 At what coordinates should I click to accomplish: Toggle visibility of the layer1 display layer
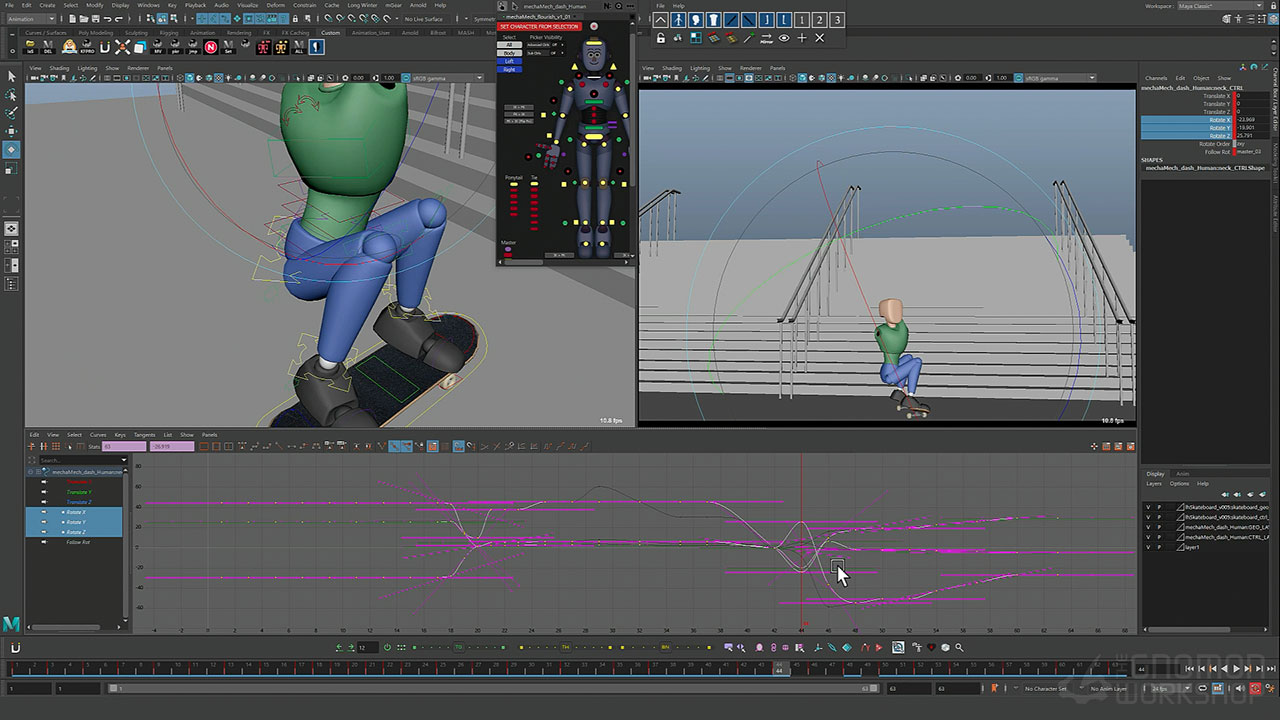click(1148, 547)
